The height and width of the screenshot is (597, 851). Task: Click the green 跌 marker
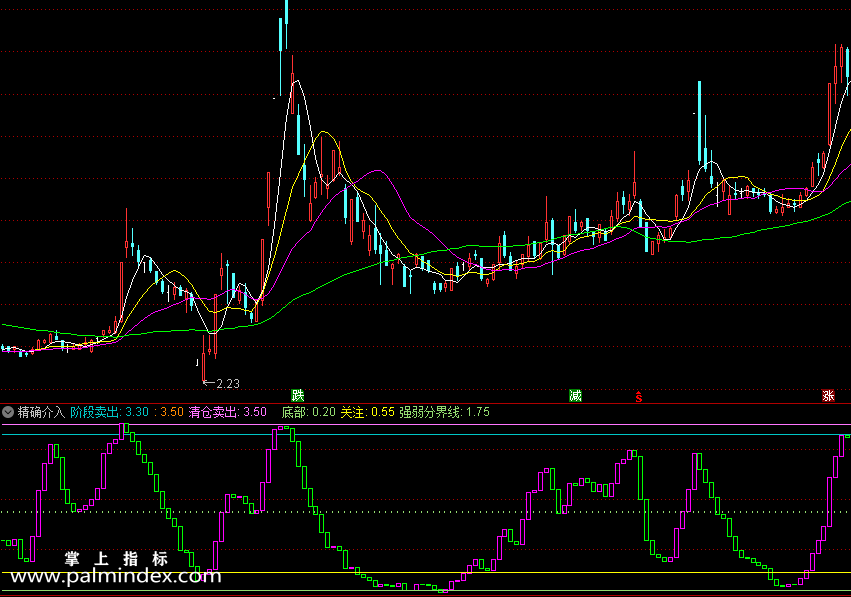click(x=297, y=395)
